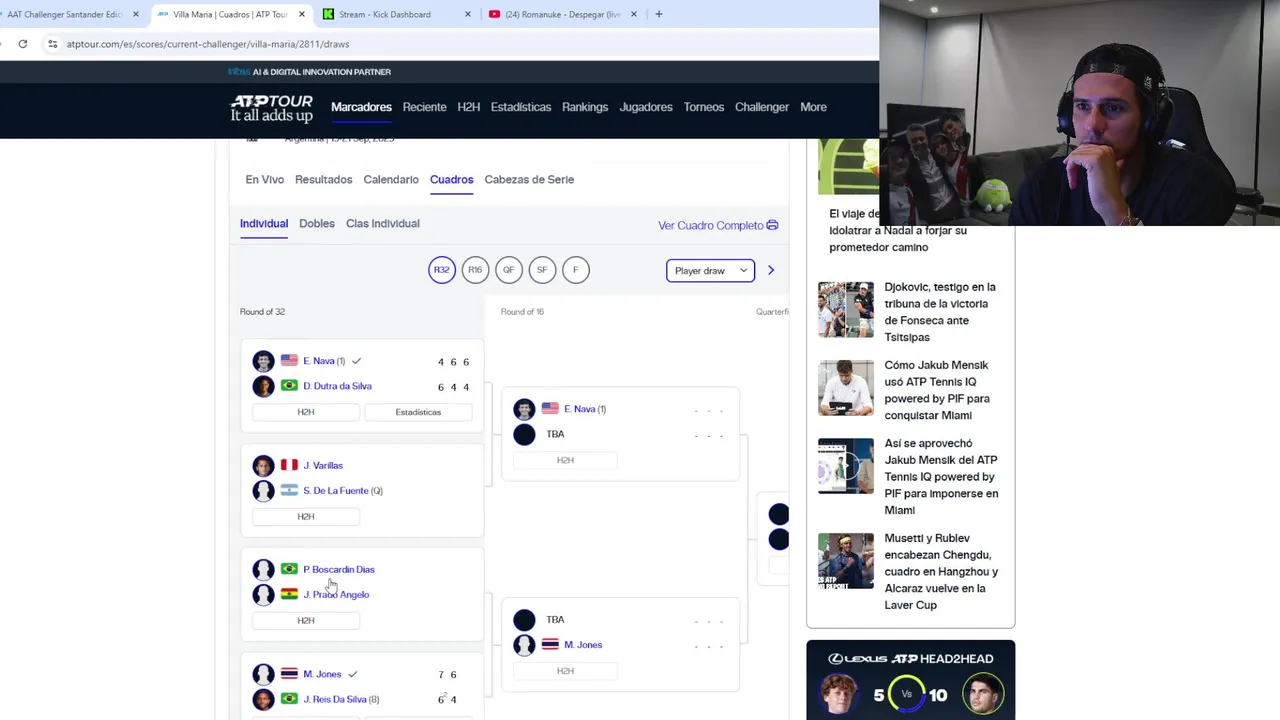Close the AAT Challenger Santander tab
1280x720 pixels.
(138, 14)
